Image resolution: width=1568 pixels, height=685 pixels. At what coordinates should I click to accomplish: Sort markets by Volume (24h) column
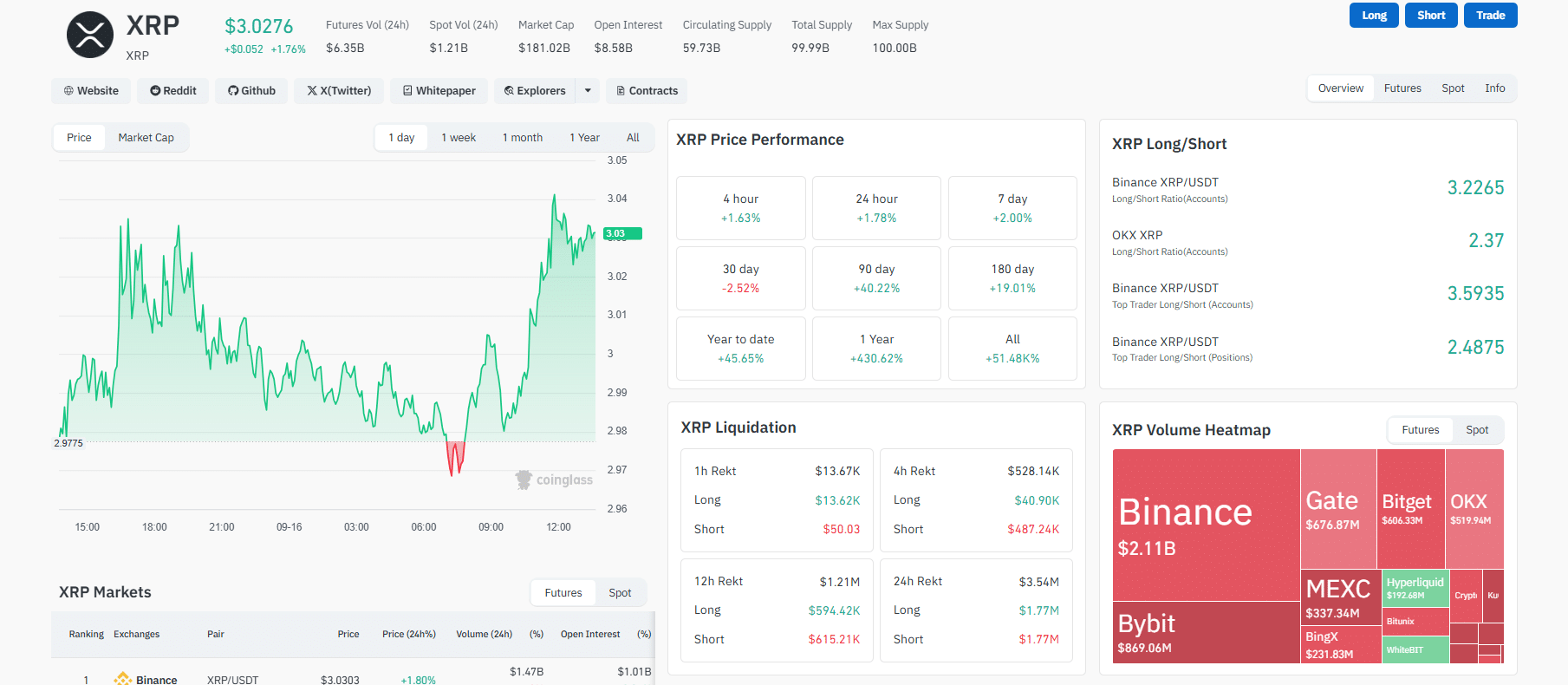click(485, 635)
